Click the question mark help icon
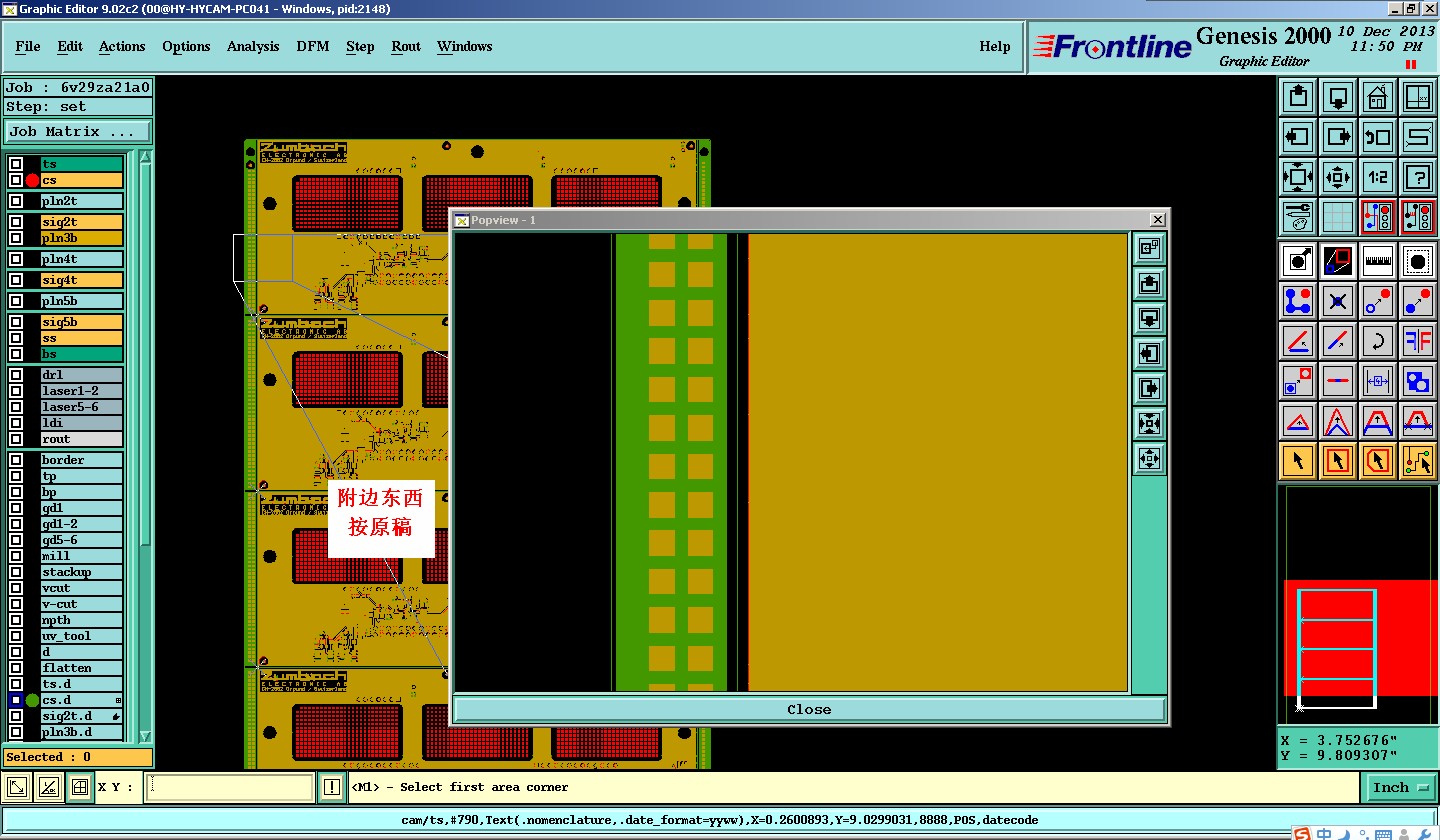The image size is (1440, 840). point(1418,177)
